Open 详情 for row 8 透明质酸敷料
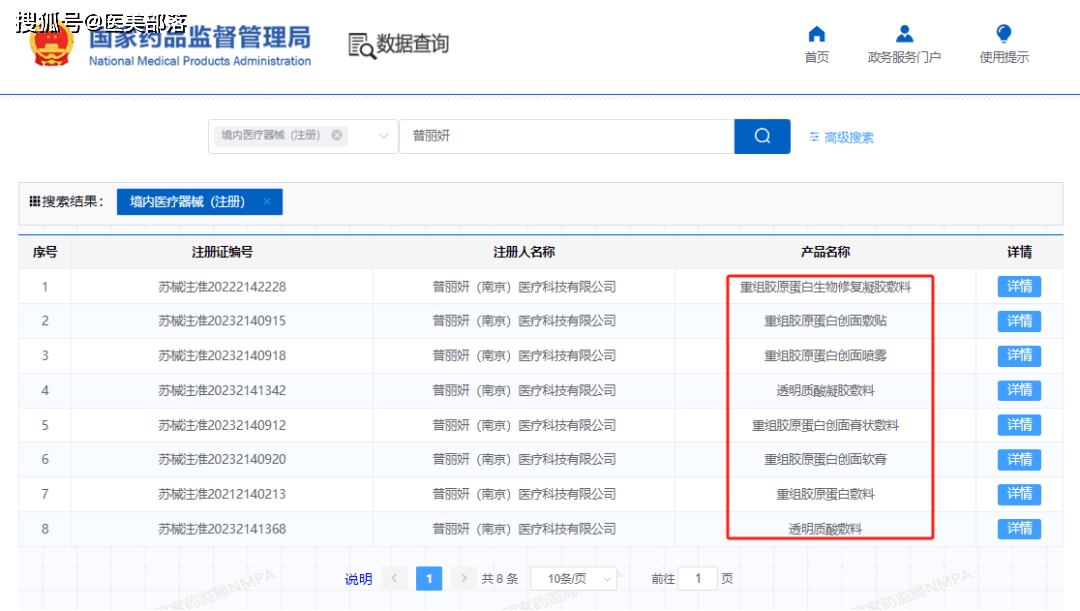This screenshot has height=611, width=1080. click(x=1019, y=529)
